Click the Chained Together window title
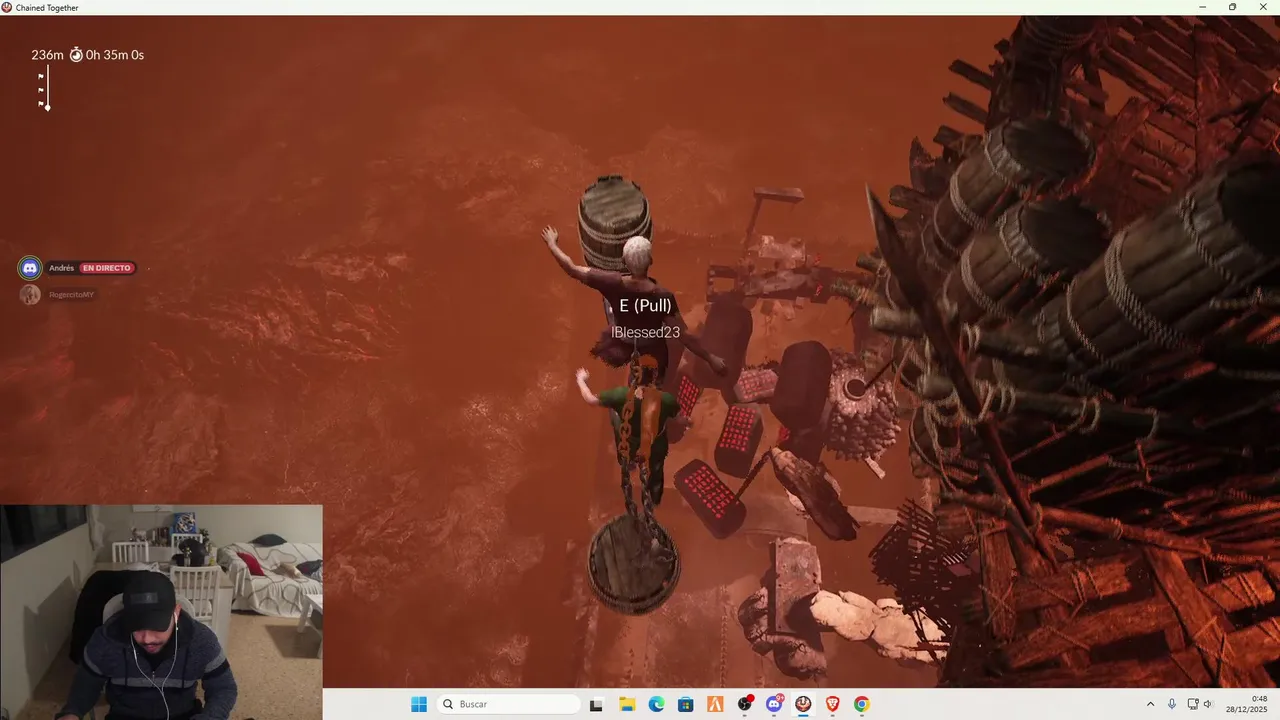The width and height of the screenshot is (1280, 720). [47, 7]
